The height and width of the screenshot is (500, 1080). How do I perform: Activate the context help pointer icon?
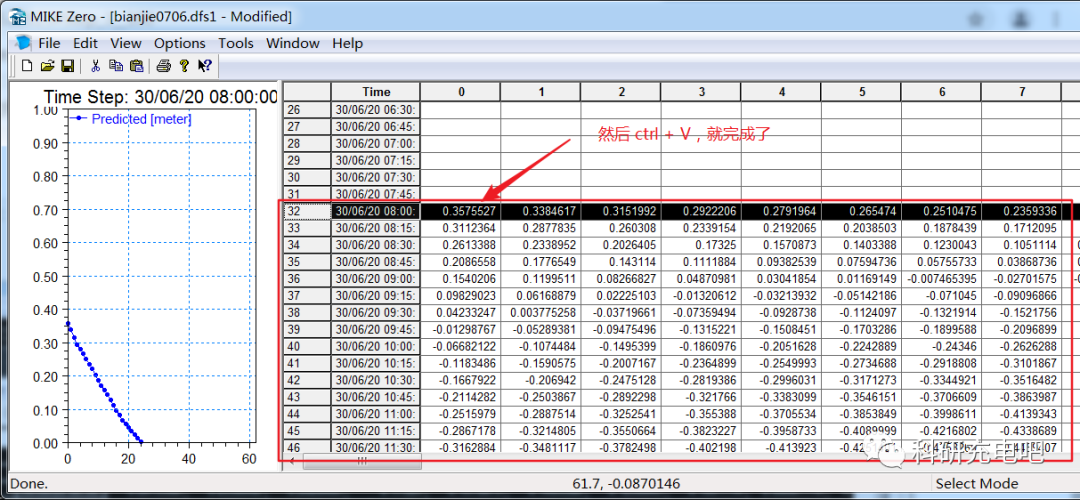tap(205, 66)
